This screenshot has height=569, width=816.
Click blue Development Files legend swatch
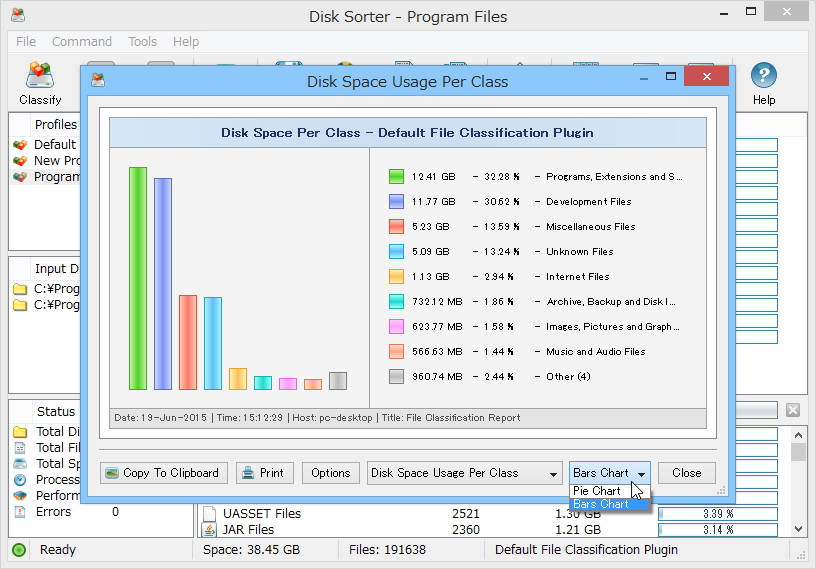coord(396,201)
